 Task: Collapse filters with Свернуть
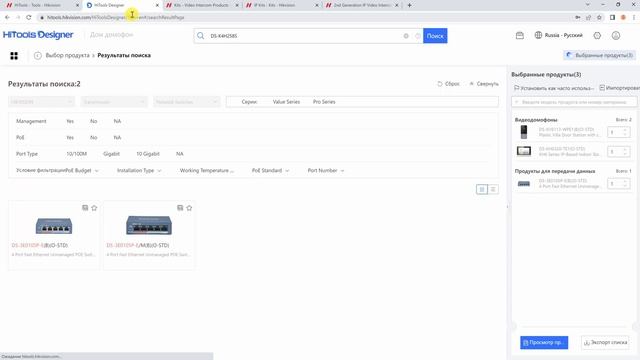pos(484,84)
